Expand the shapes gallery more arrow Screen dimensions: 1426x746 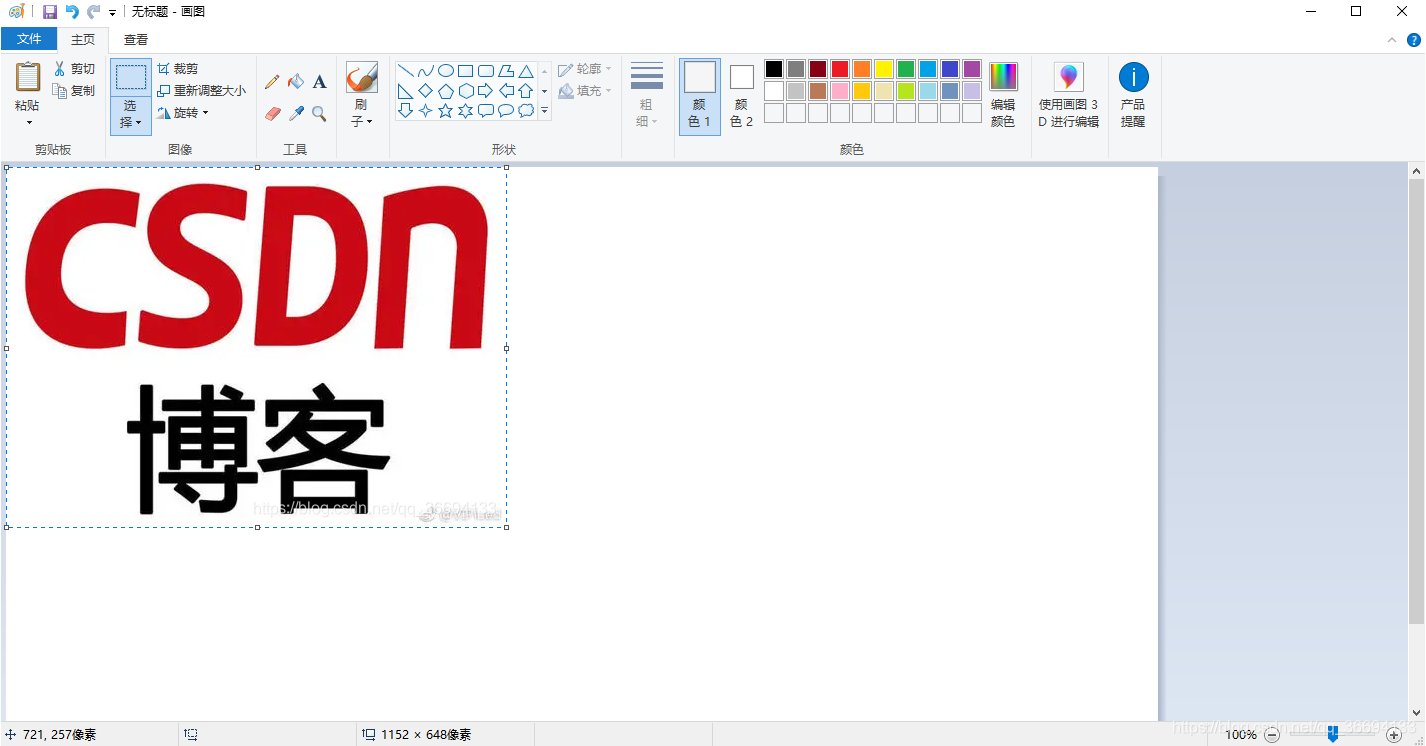(x=545, y=111)
